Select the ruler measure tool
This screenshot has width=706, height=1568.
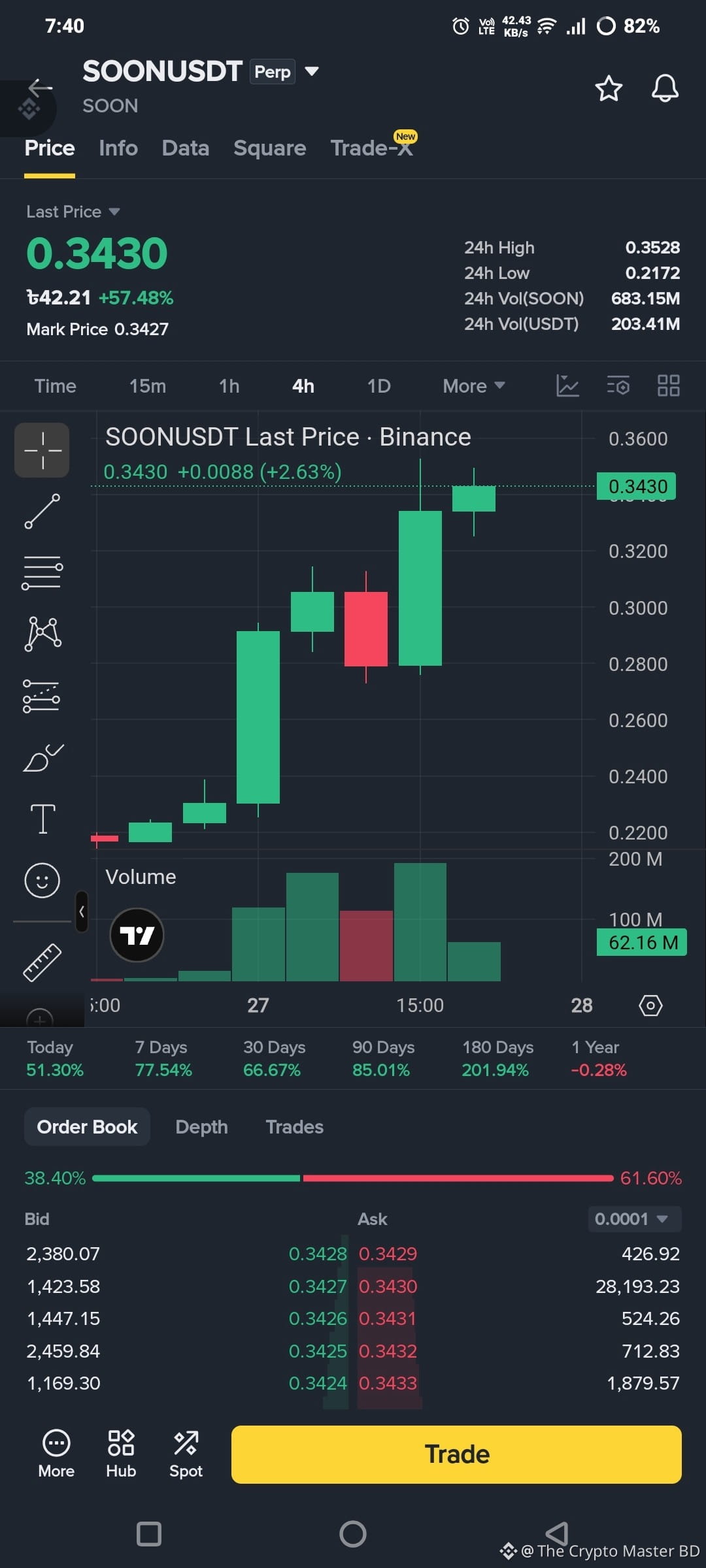[42, 962]
